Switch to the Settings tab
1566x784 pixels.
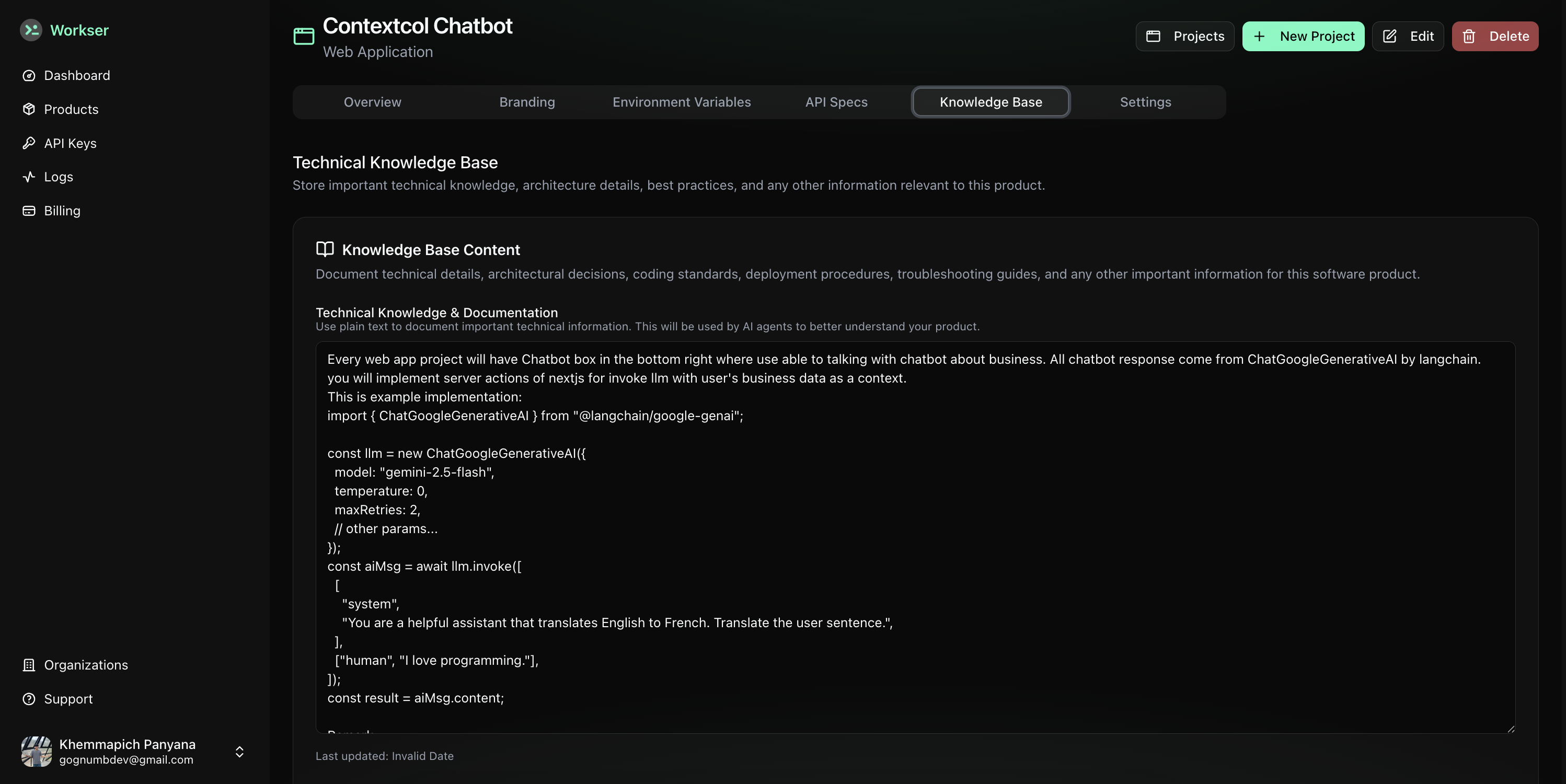point(1145,102)
